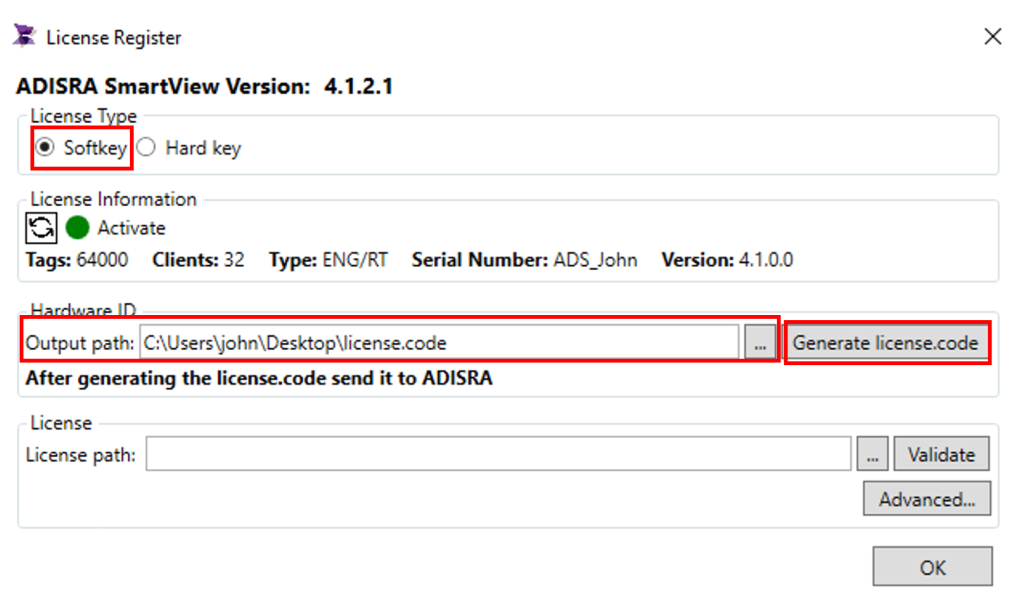
Task: Click the Clients 32 value
Action: click(x=233, y=260)
